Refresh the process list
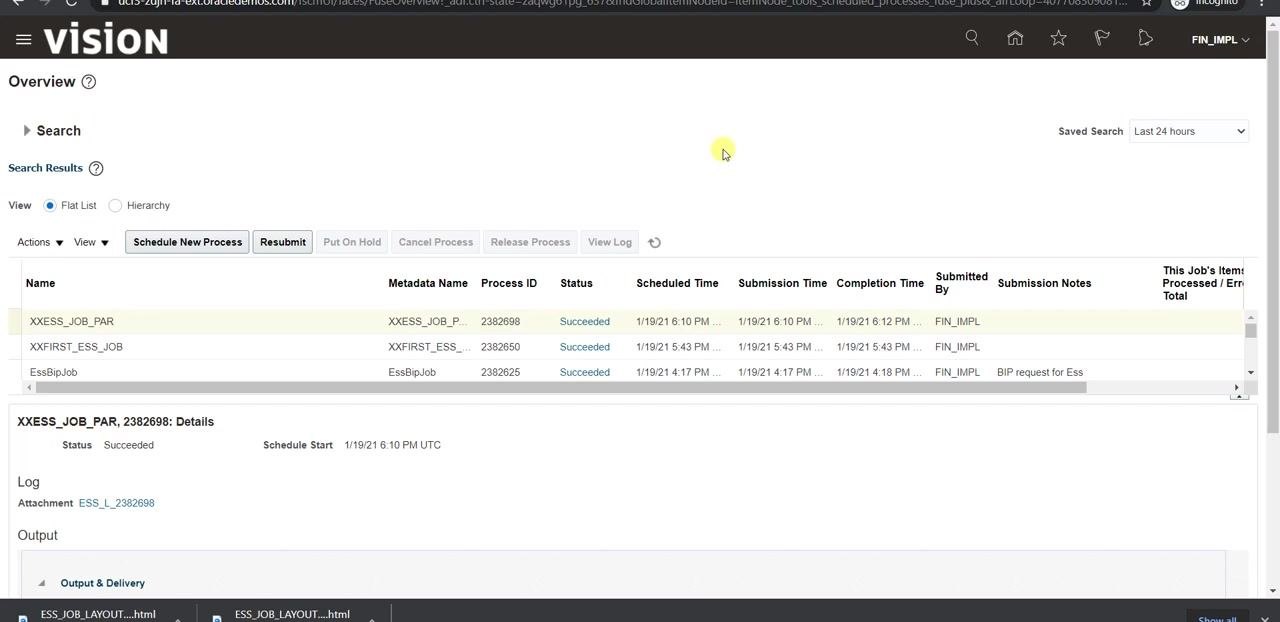 [655, 242]
